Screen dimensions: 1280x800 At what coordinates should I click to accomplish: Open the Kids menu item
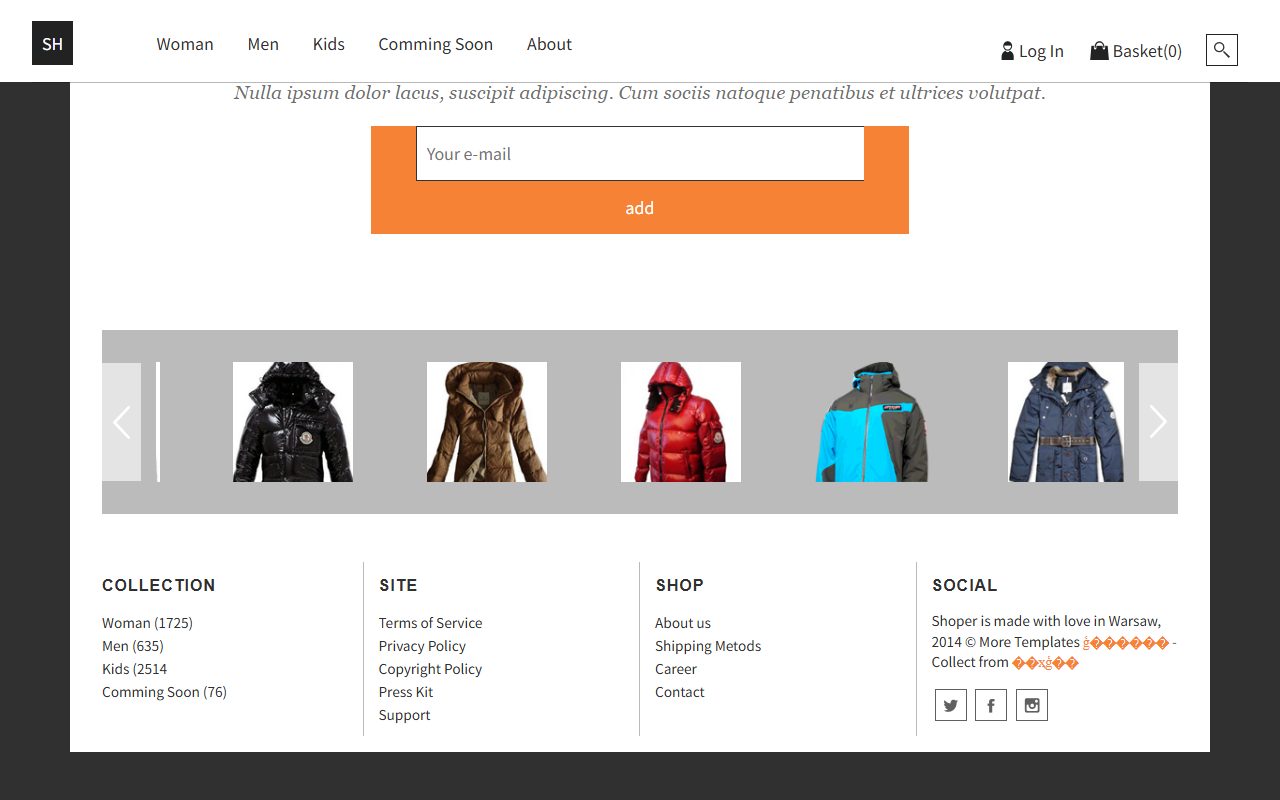pyautogui.click(x=328, y=44)
